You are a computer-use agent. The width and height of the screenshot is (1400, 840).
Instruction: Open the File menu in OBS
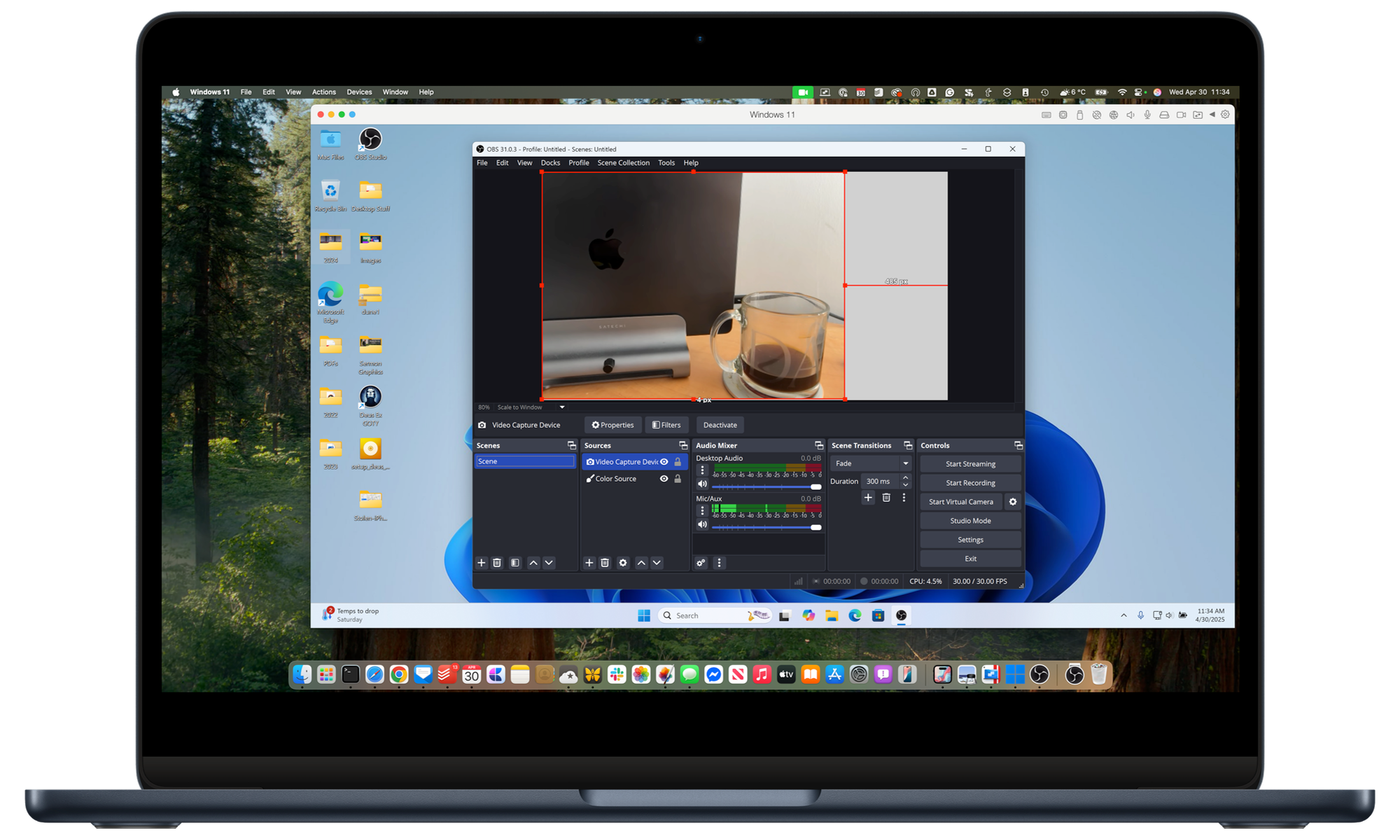(x=482, y=162)
